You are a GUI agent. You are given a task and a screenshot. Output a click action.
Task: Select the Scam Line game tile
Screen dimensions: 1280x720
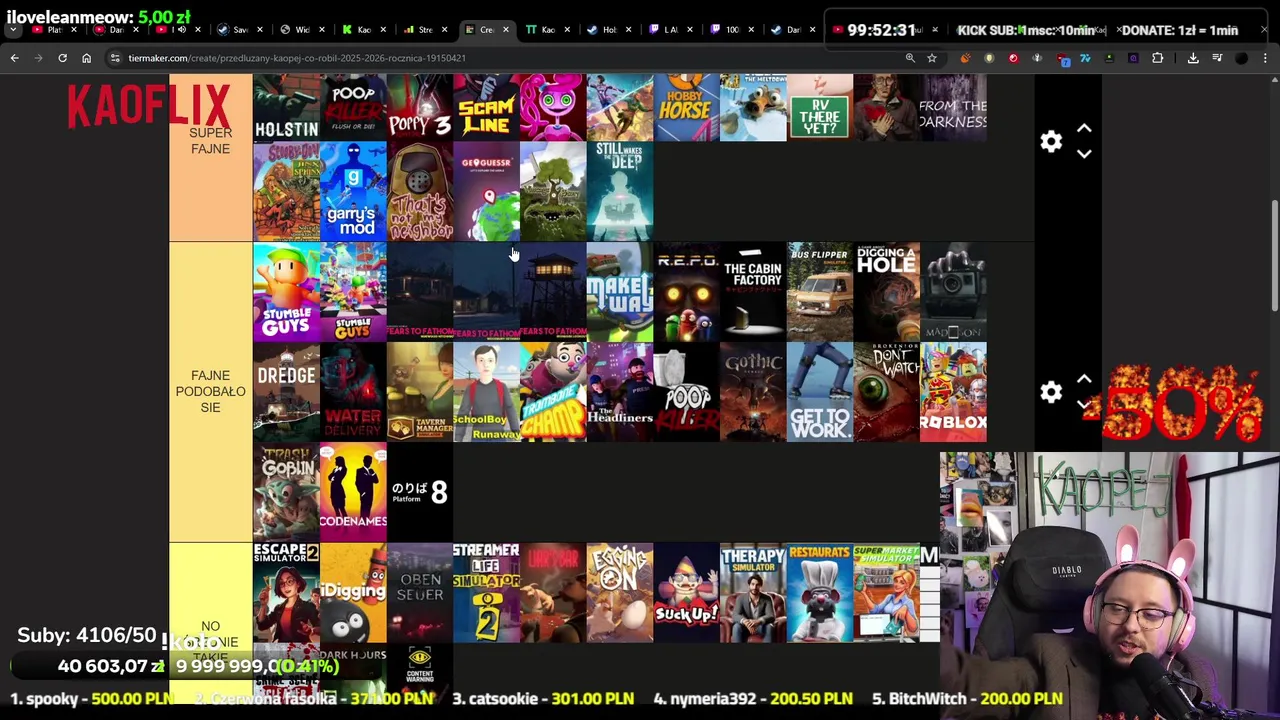click(x=486, y=107)
